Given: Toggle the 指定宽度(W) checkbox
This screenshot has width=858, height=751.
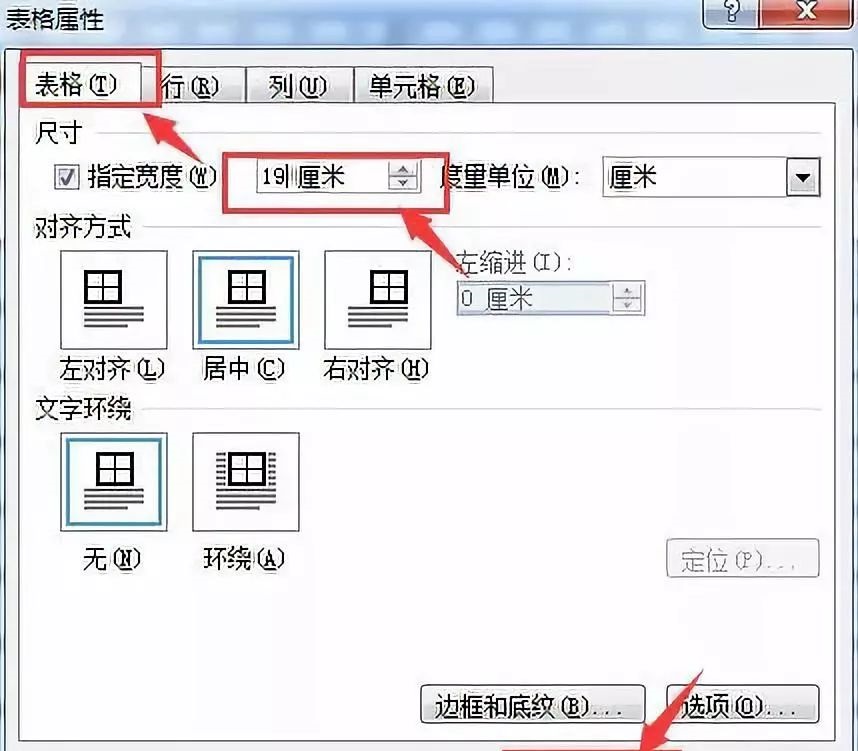Looking at the screenshot, I should (67, 177).
